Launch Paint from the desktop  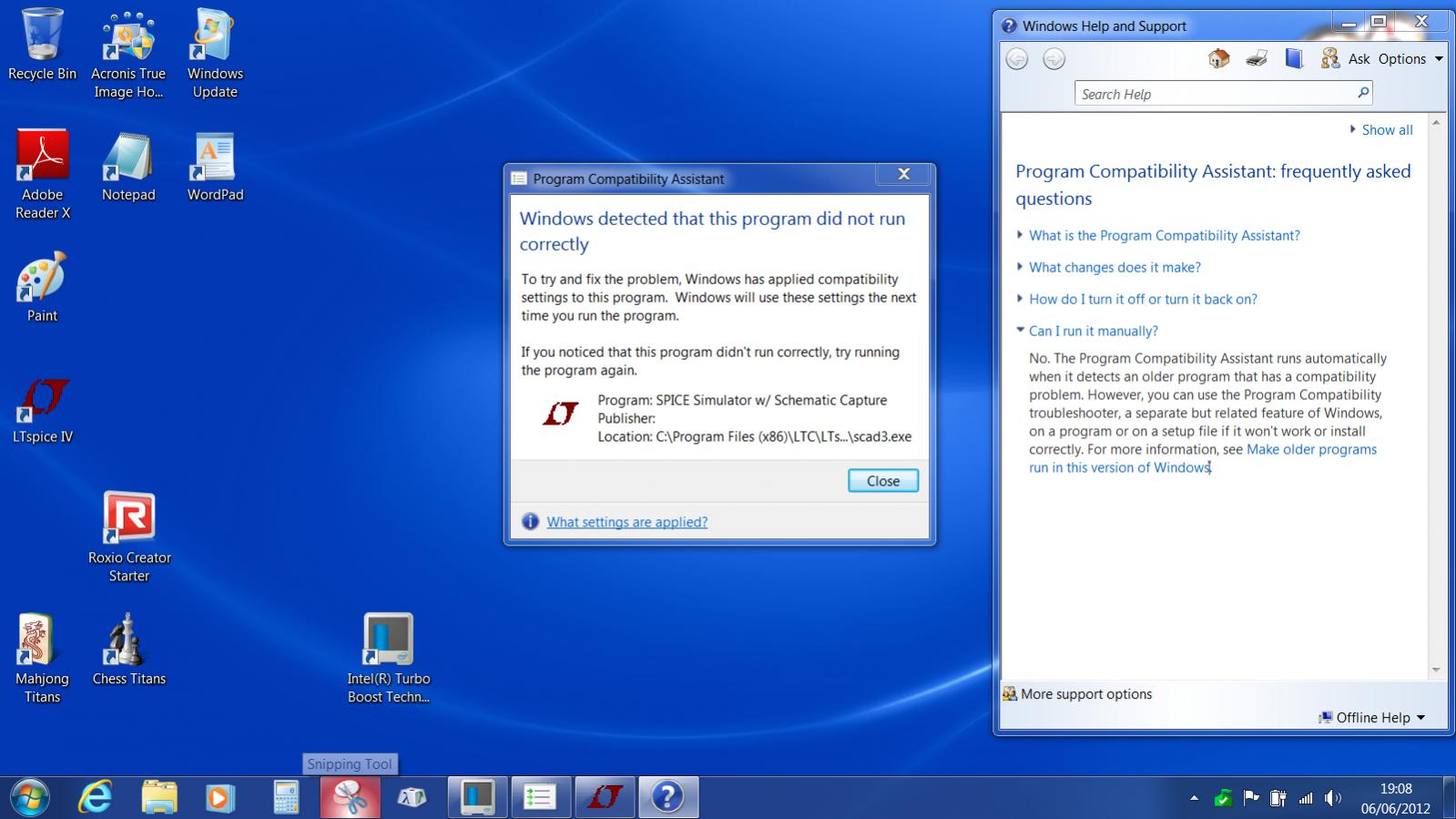(x=42, y=287)
